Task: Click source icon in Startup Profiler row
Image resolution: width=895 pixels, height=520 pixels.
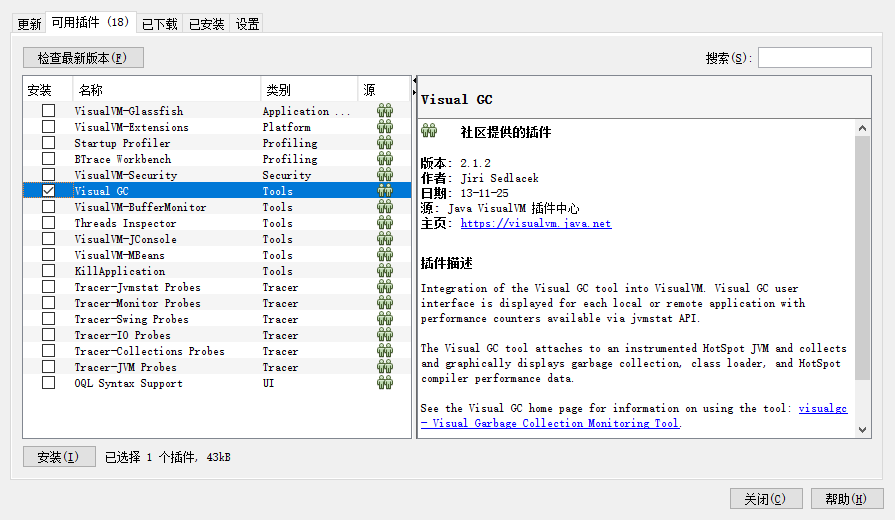Action: [385, 143]
